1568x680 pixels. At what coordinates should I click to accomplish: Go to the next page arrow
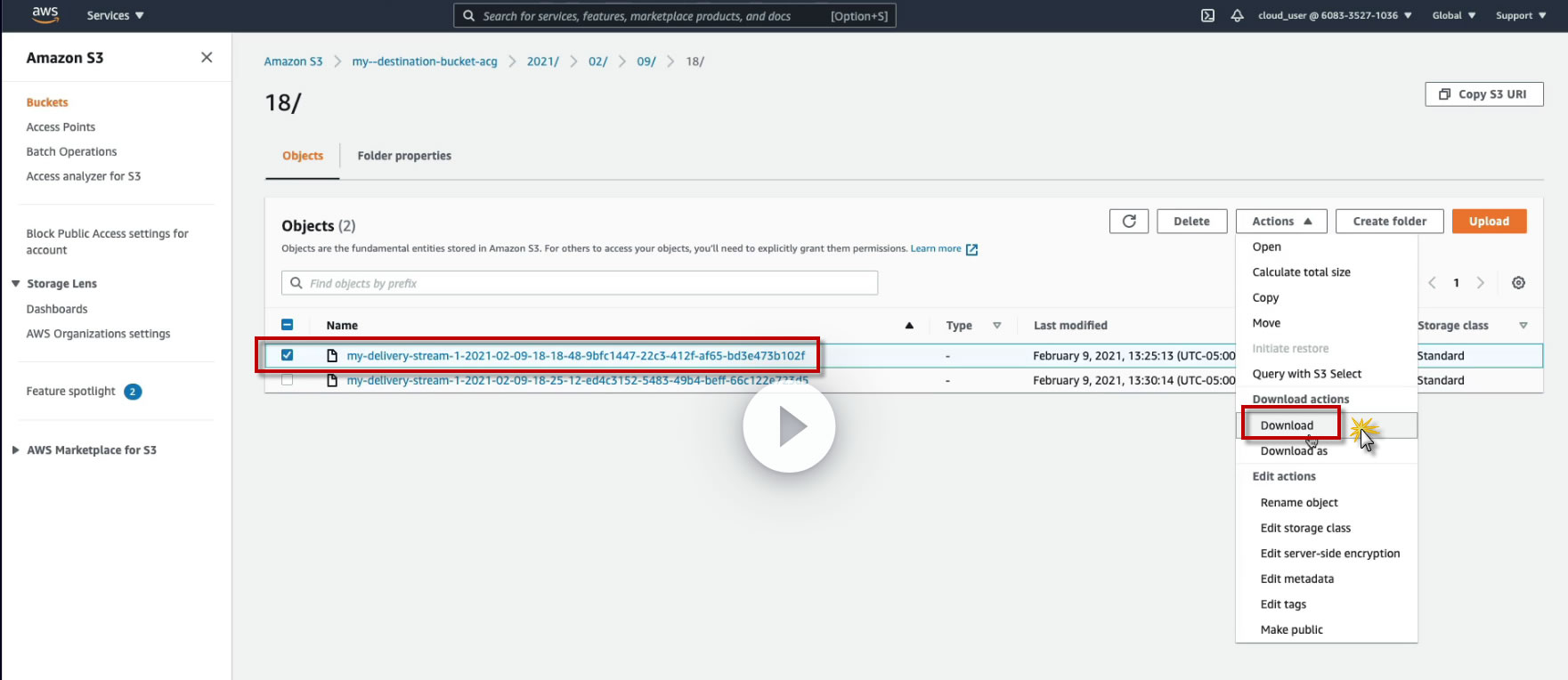pos(1480,283)
